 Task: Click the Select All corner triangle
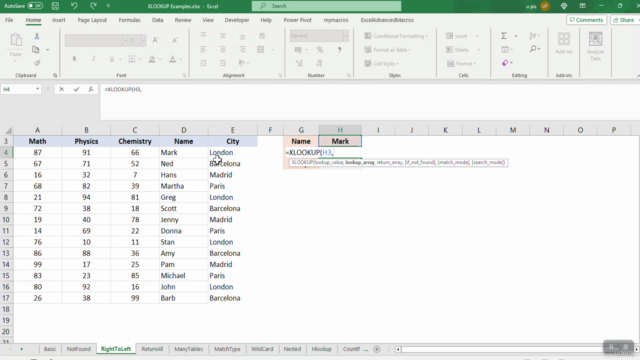(8, 130)
